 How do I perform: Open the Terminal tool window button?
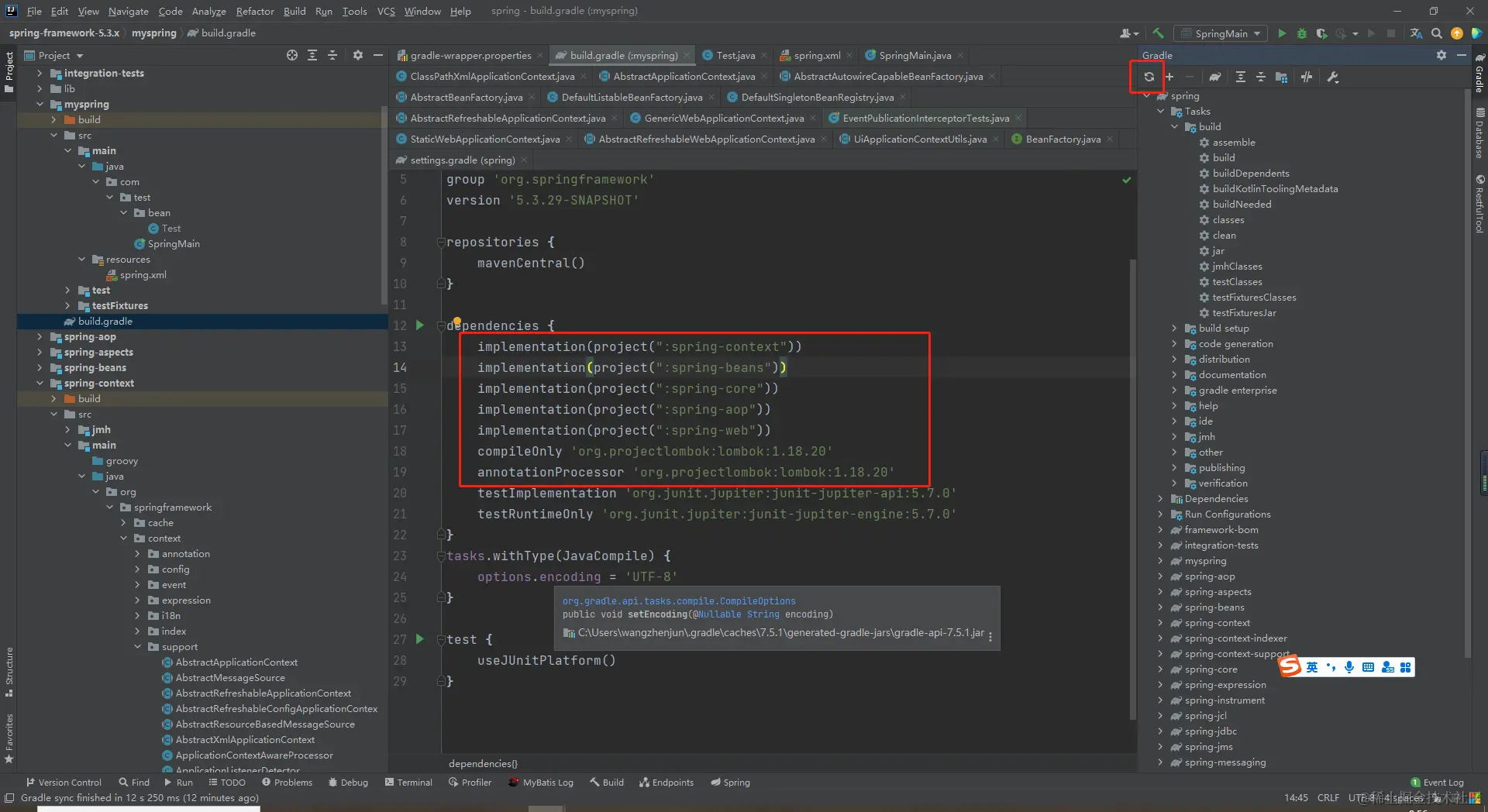(x=408, y=783)
